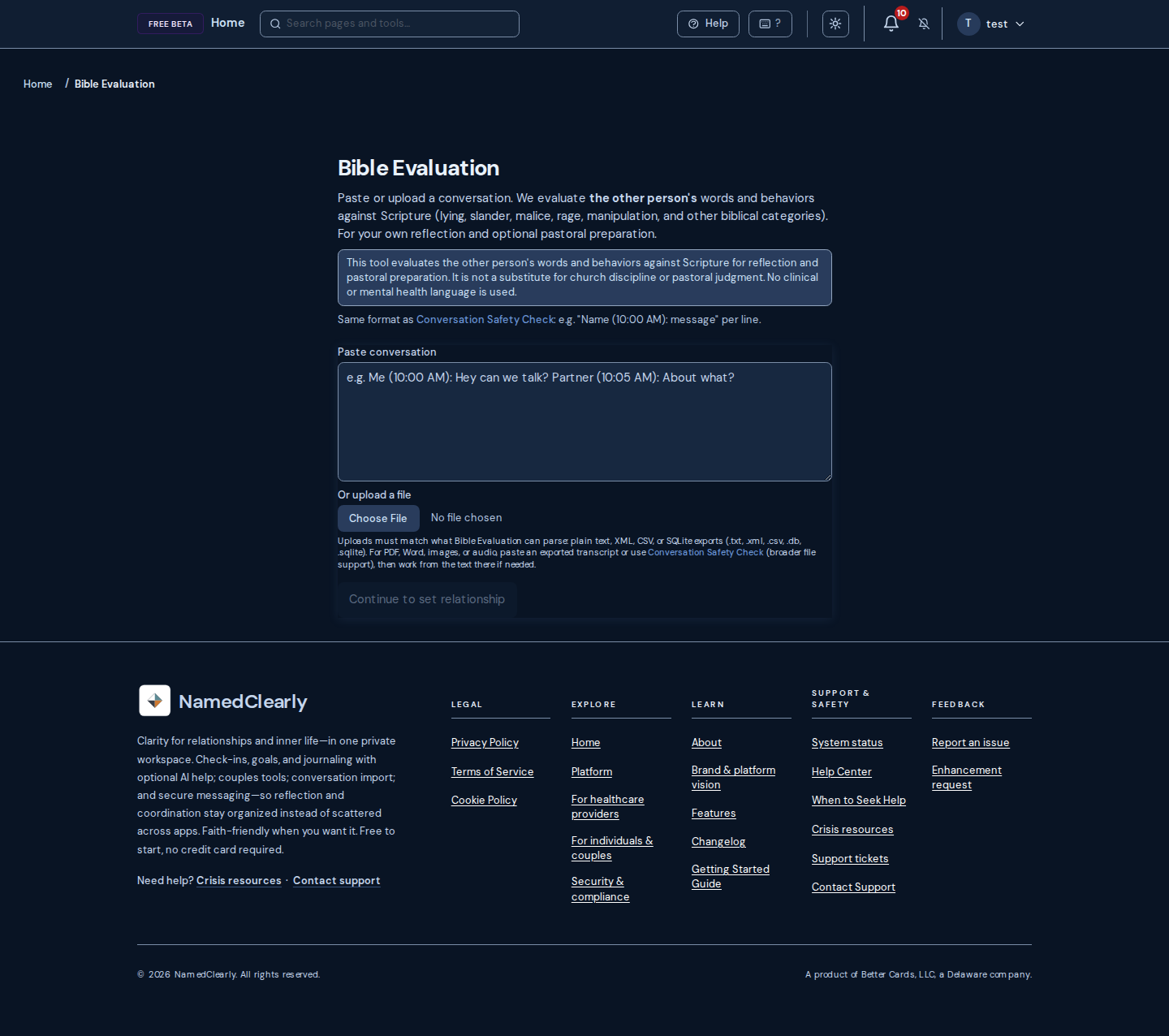Click Continue to set relationship button
This screenshot has height=1036, width=1169.
(427, 599)
